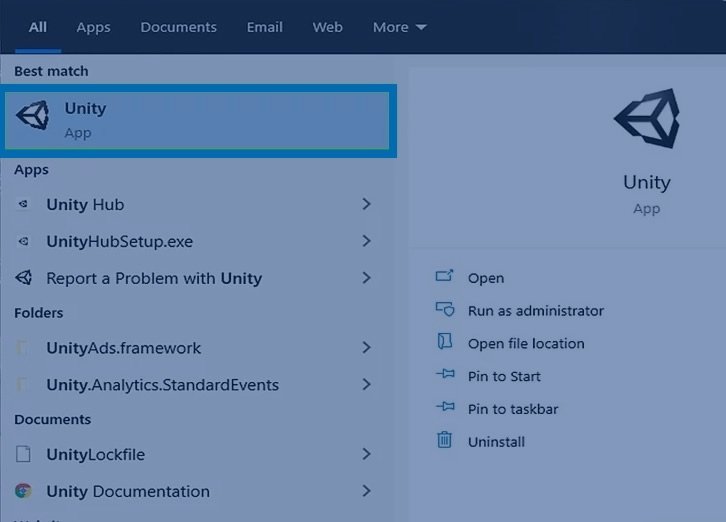726x522 pixels.
Task: Switch to the Documents search tab
Action: tap(178, 27)
